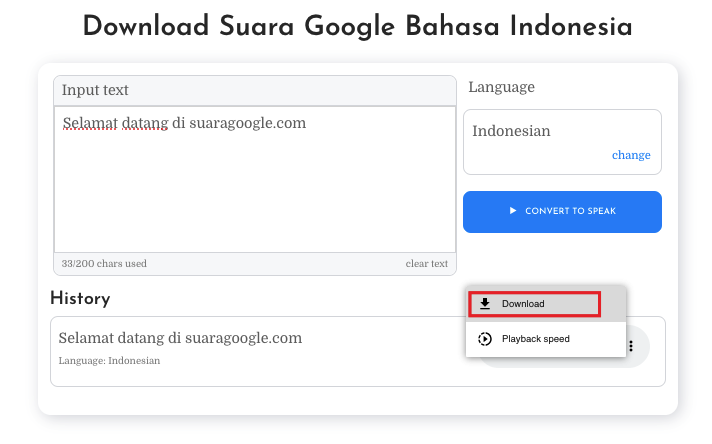Click the History heading
712x444 pixels.
pos(80,299)
